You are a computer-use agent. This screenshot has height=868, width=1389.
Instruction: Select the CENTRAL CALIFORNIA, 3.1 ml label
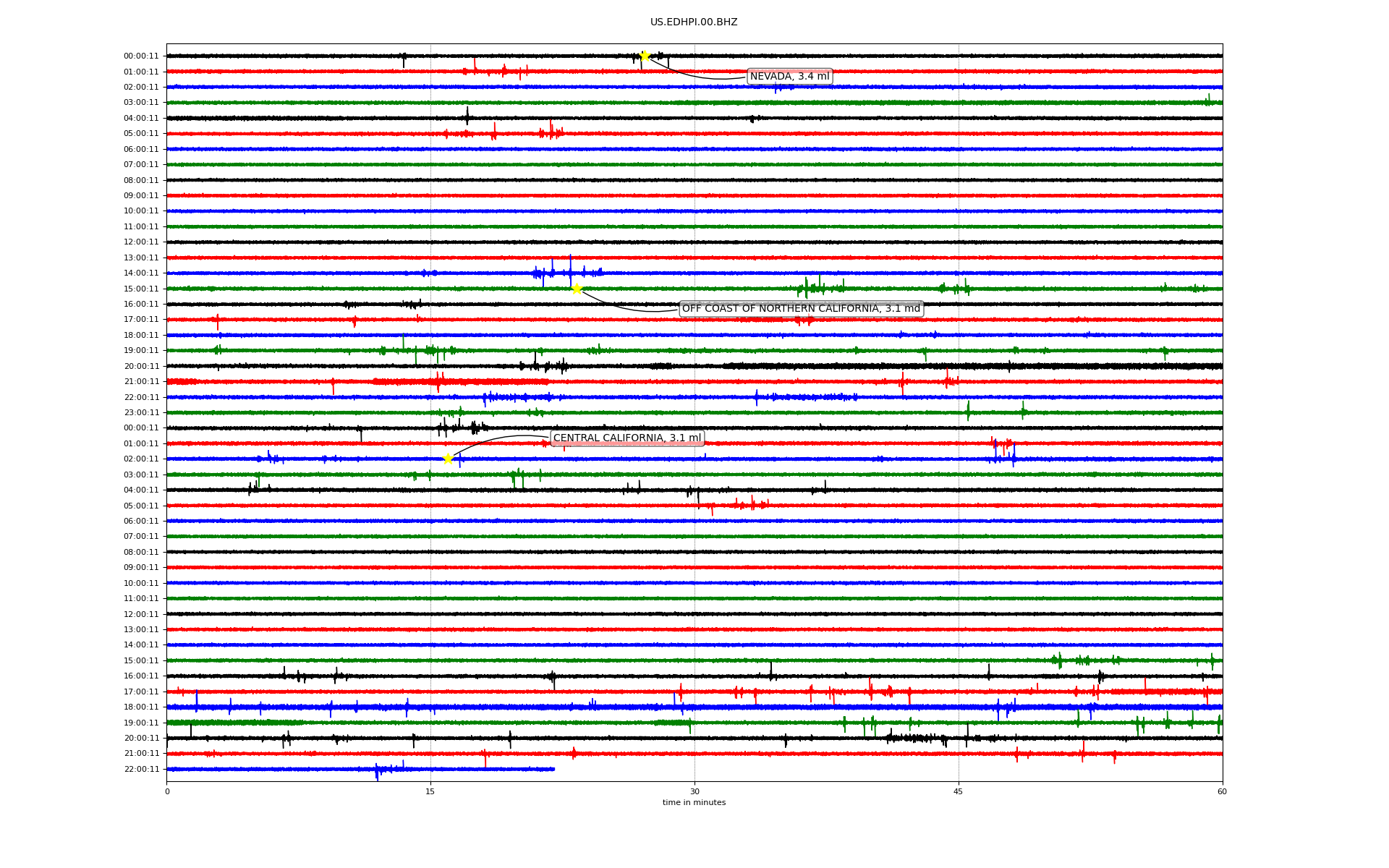[627, 438]
